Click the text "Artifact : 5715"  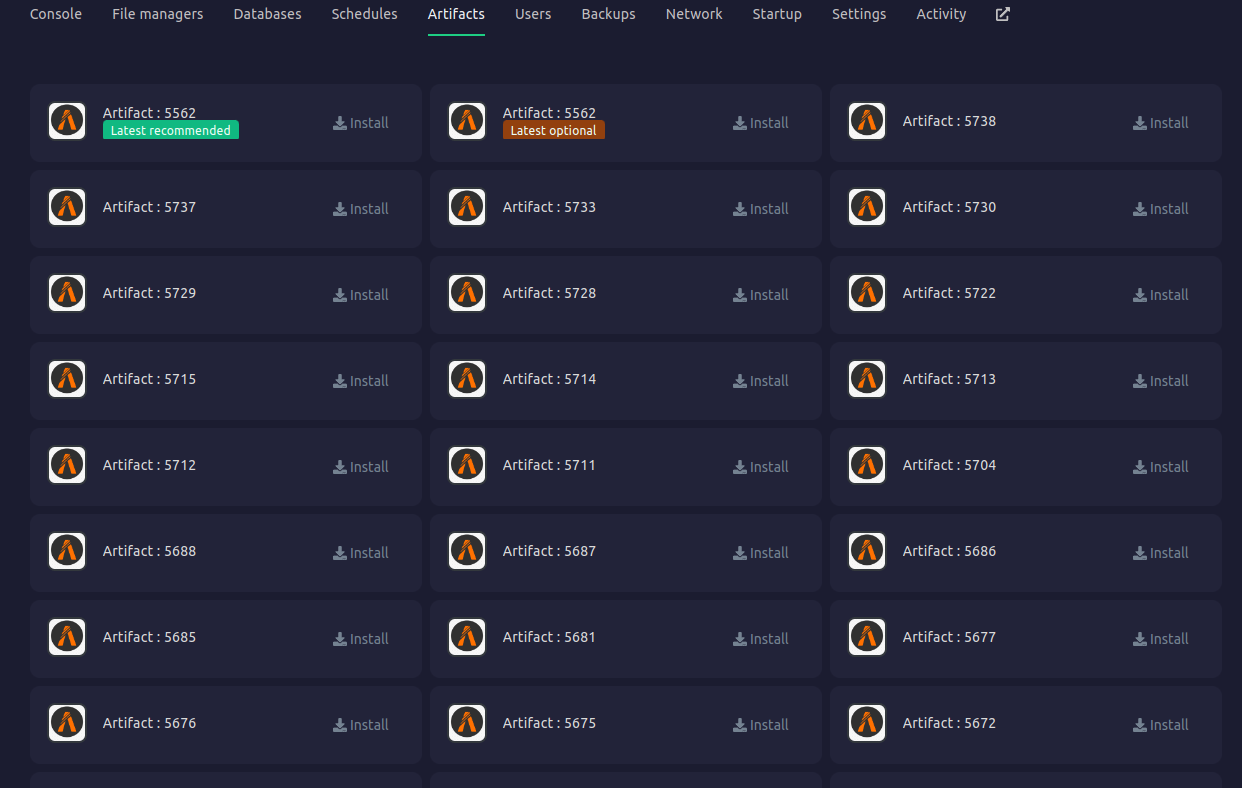(149, 379)
